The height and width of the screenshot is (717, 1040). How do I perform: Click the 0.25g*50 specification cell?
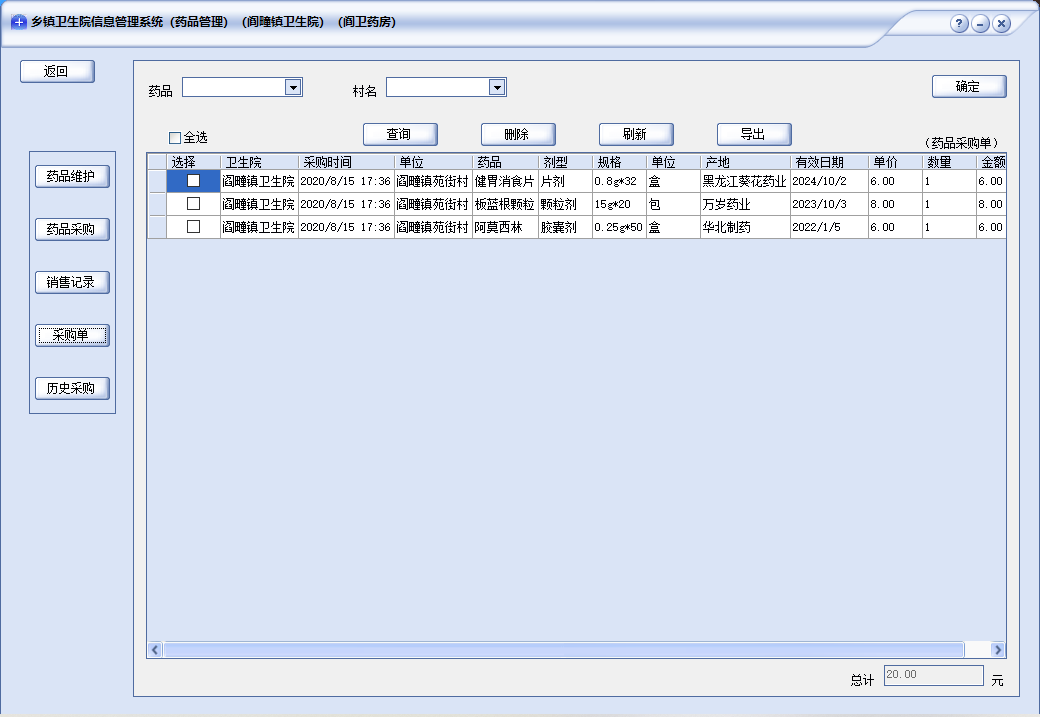[619, 227]
